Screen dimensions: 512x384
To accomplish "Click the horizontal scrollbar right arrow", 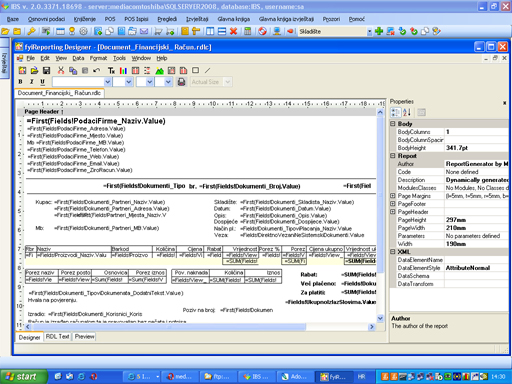I will click(x=372, y=327).
